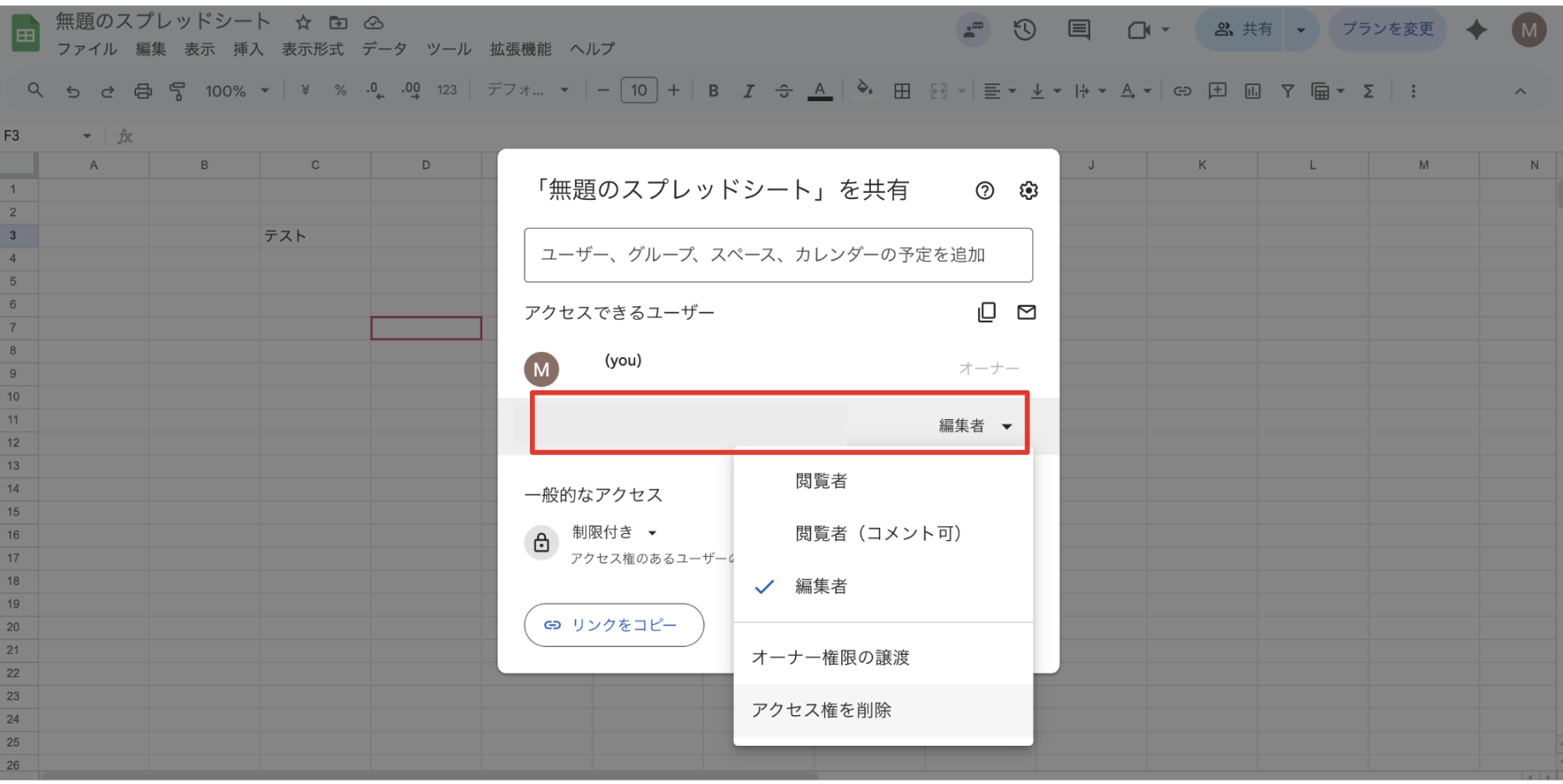Toggle italic formatting

click(748, 91)
